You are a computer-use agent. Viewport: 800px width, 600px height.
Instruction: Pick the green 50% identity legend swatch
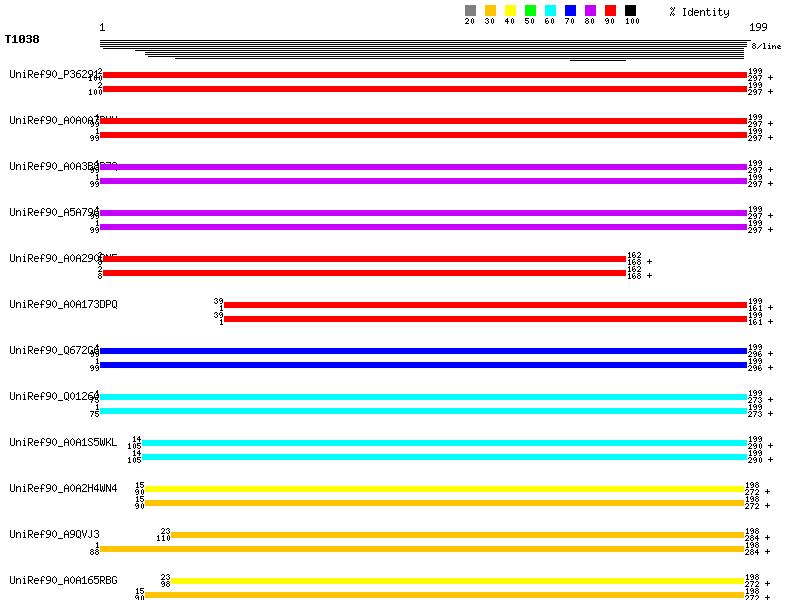530,11
